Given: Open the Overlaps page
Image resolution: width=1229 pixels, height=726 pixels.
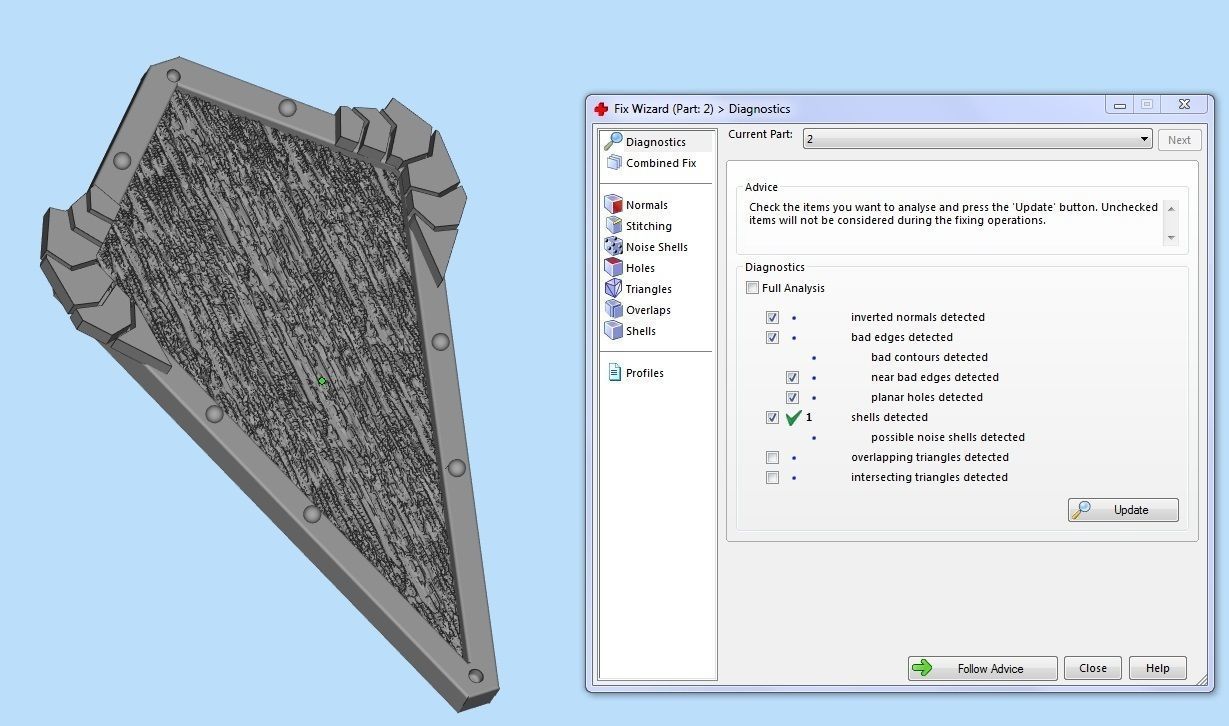Looking at the screenshot, I should (648, 310).
